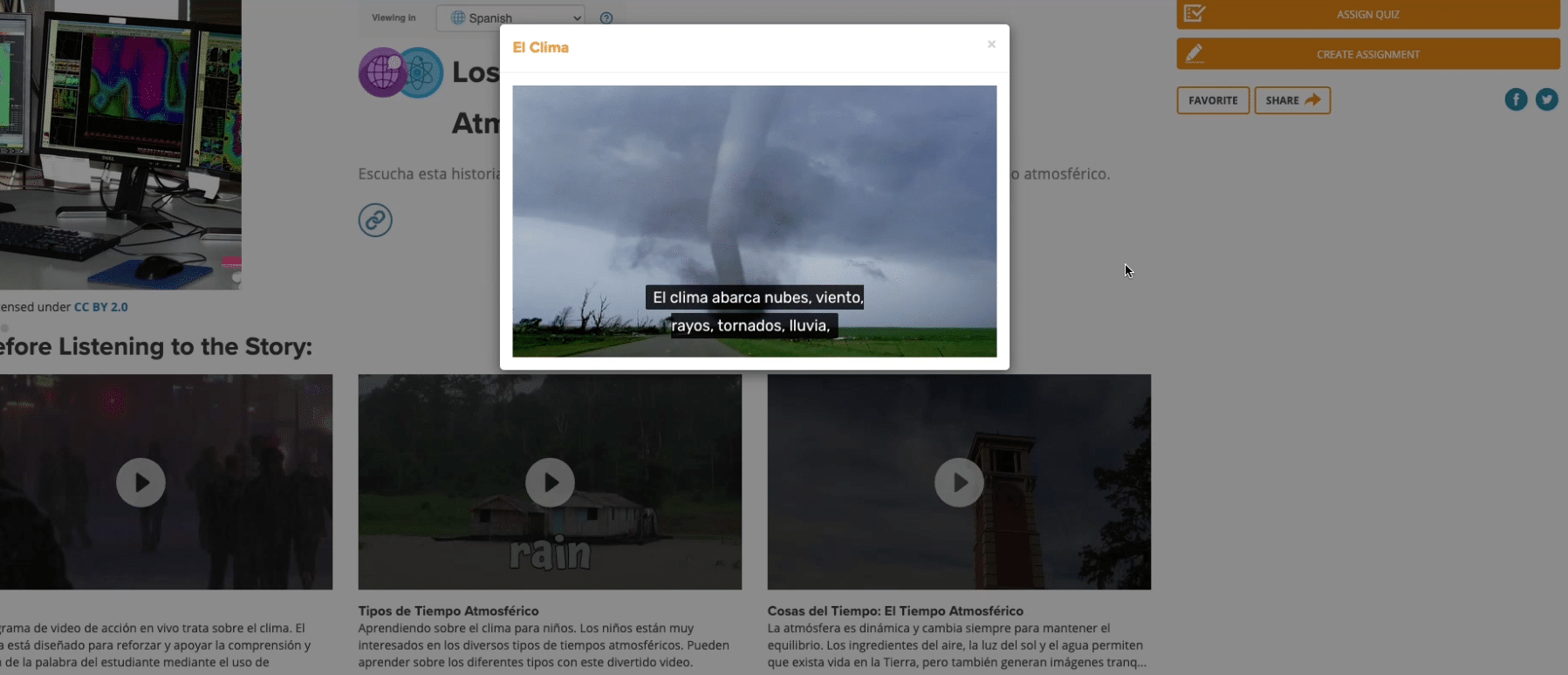Close the El Clima video popup
Image resolution: width=1568 pixels, height=675 pixels.
coord(991,44)
